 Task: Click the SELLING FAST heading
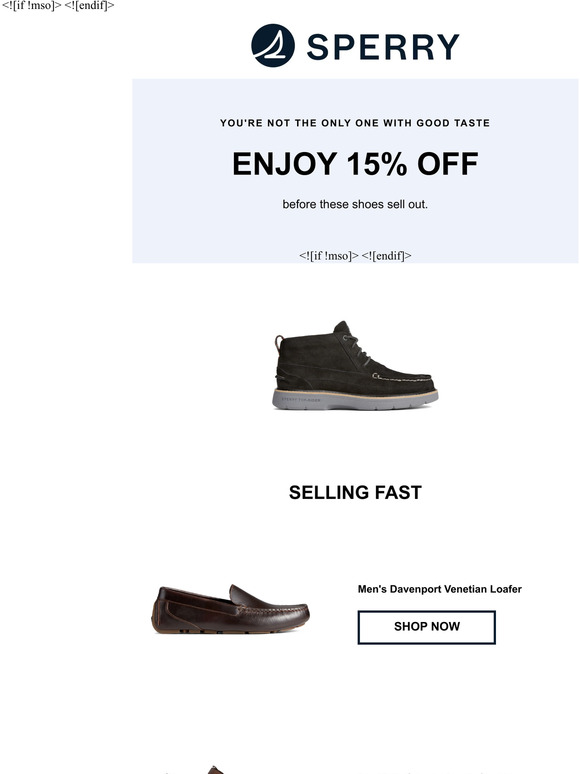(x=355, y=493)
